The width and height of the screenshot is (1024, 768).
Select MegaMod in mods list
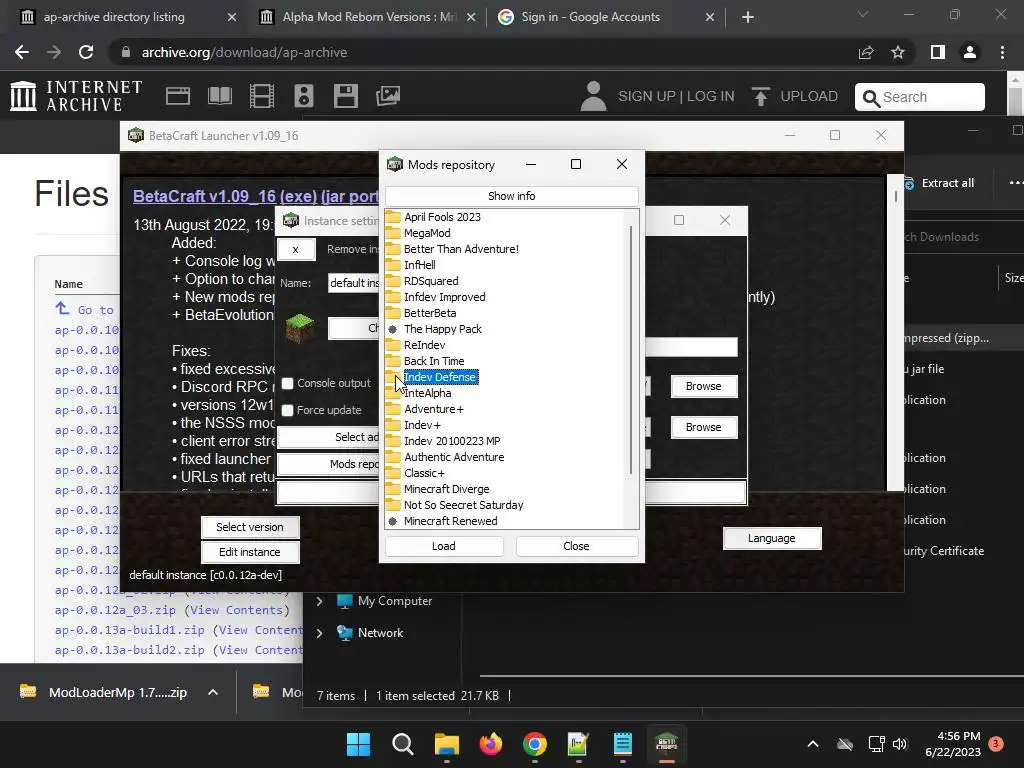[427, 233]
